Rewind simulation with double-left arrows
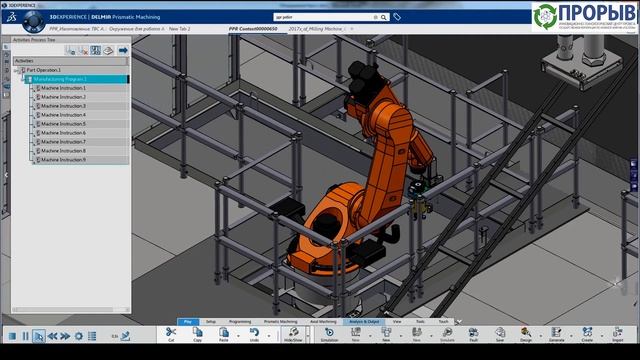The image size is (640, 360). pos(53,336)
